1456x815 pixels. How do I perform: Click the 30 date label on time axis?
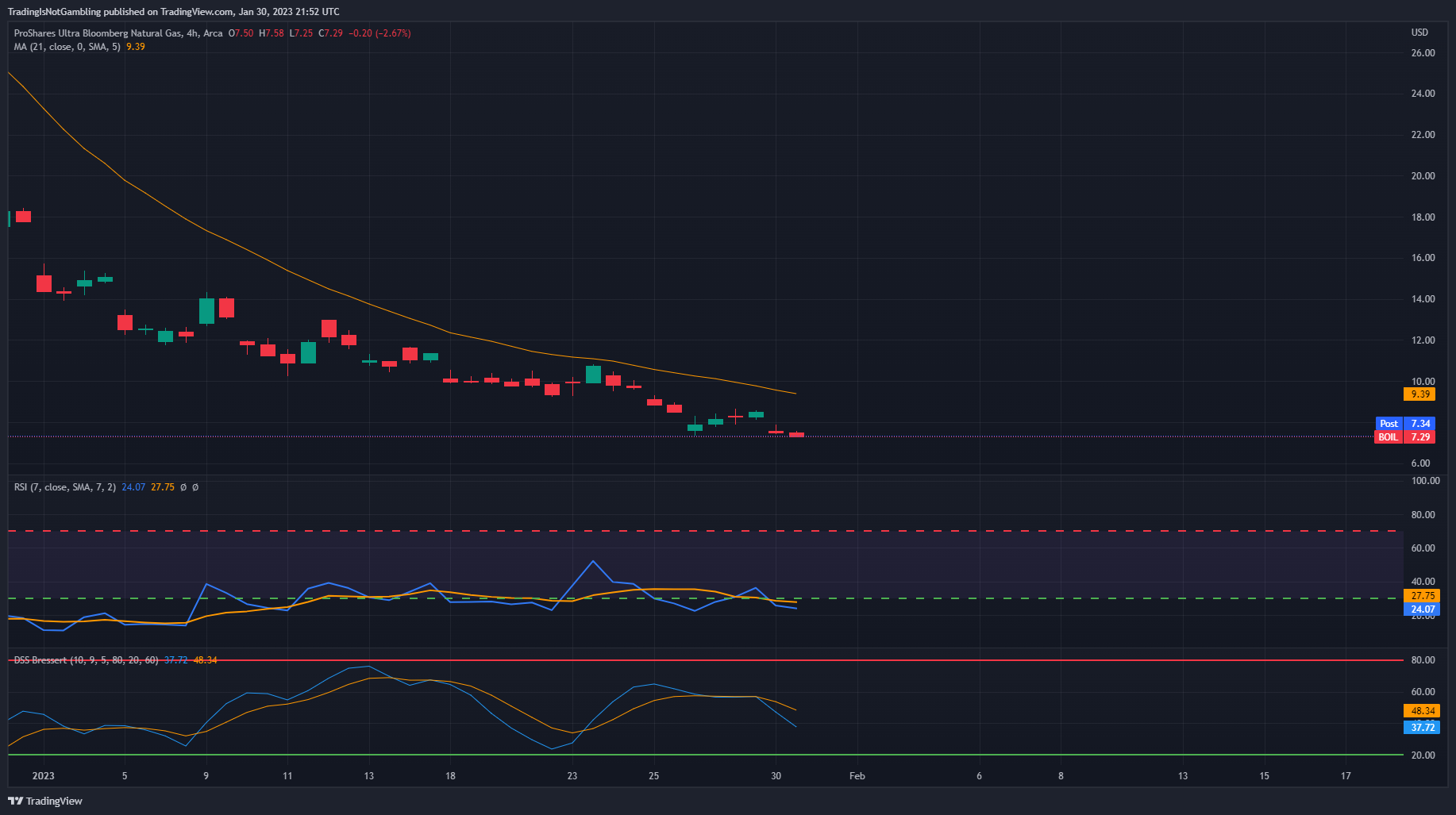point(776,776)
